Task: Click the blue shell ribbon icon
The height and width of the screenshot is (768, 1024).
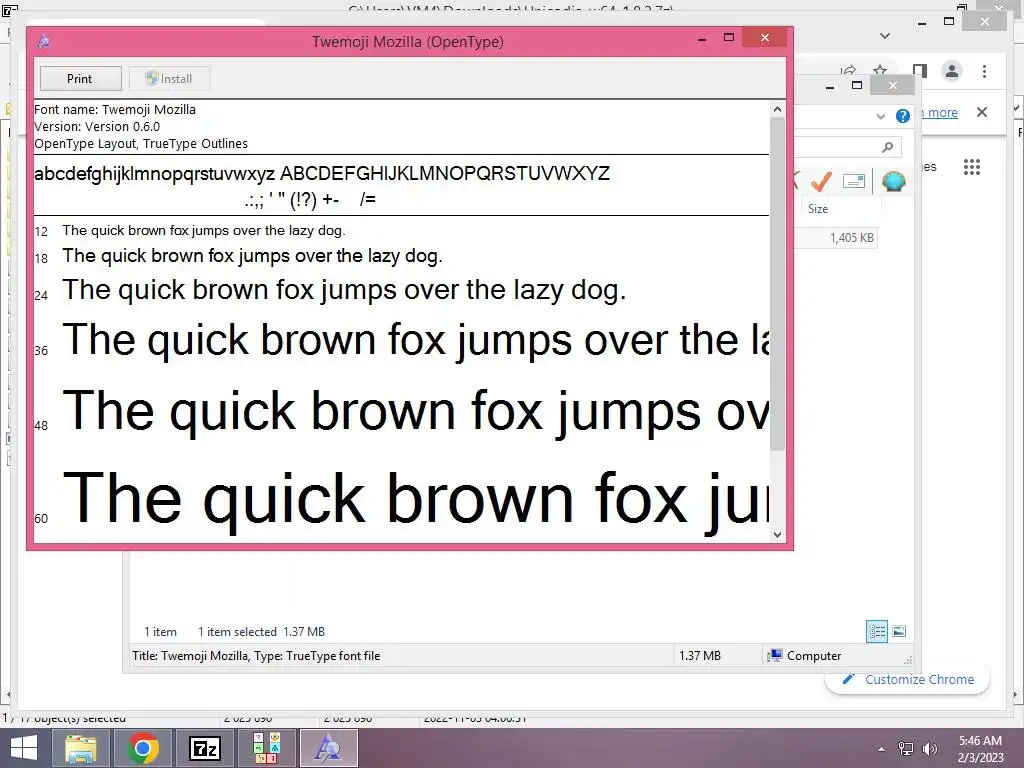Action: 893,181
